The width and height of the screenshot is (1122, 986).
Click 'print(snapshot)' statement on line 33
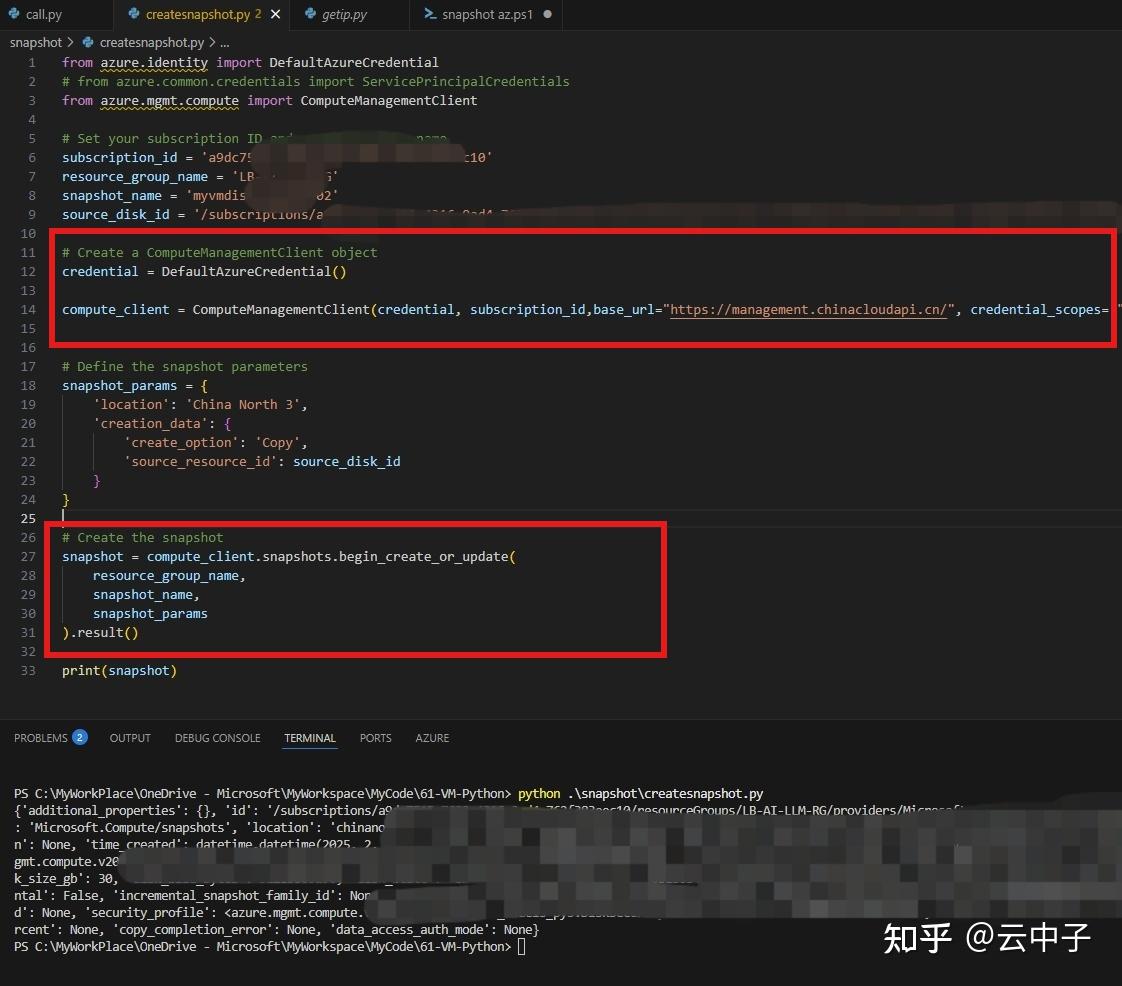[119, 670]
